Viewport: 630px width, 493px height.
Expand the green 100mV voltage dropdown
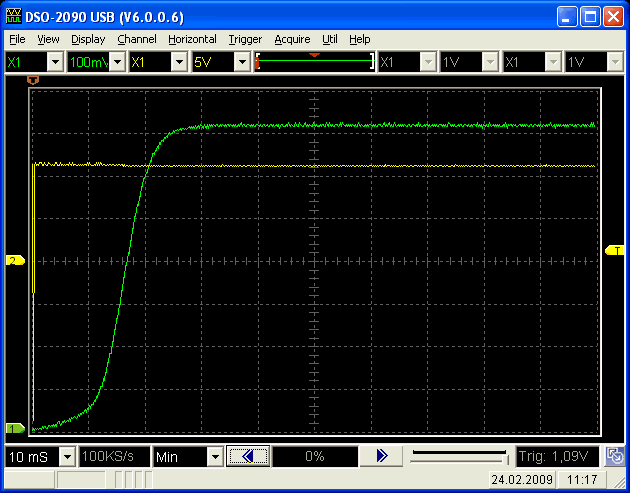[x=117, y=62]
